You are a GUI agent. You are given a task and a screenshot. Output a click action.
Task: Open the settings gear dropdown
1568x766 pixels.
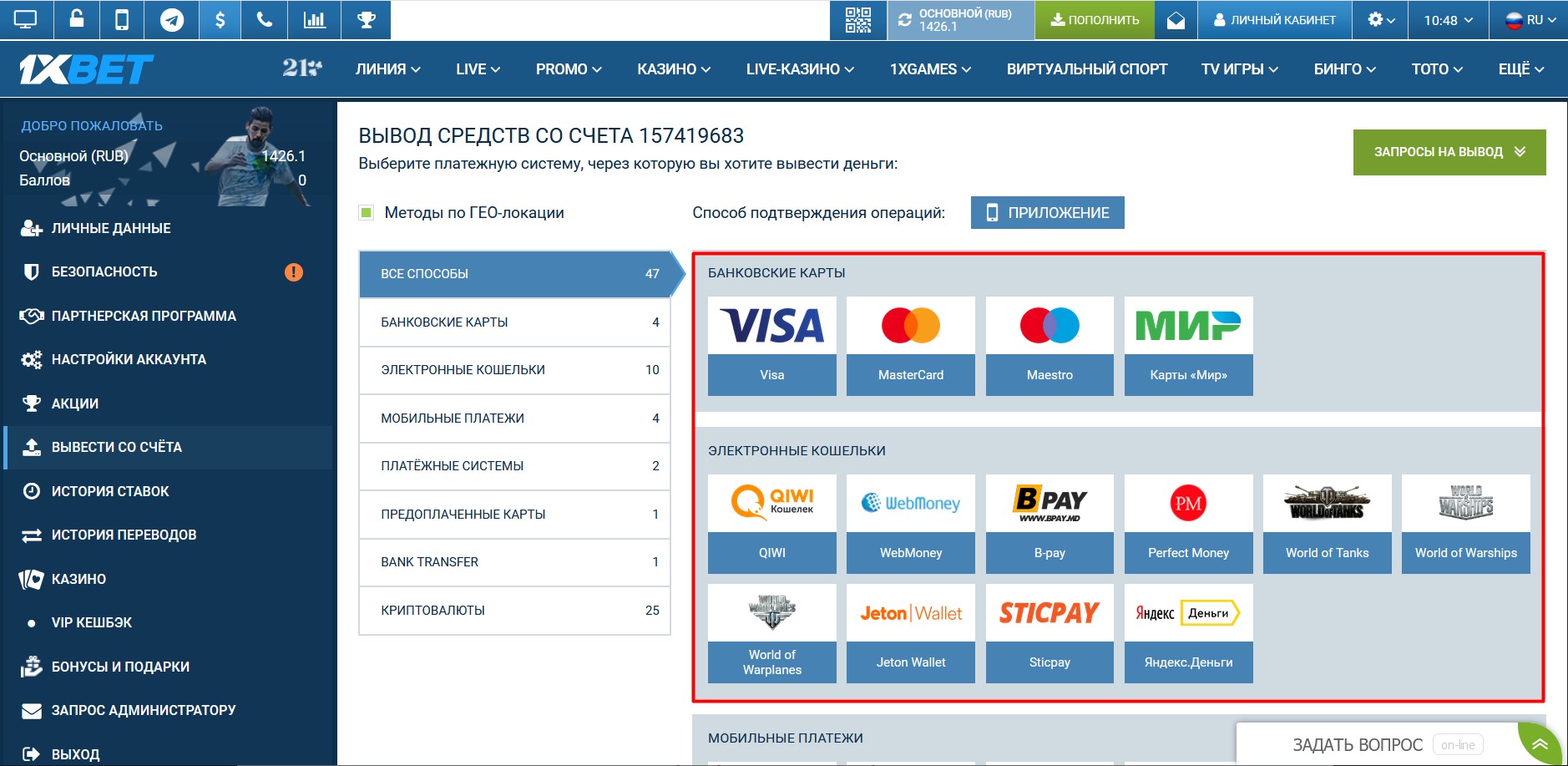(x=1381, y=19)
